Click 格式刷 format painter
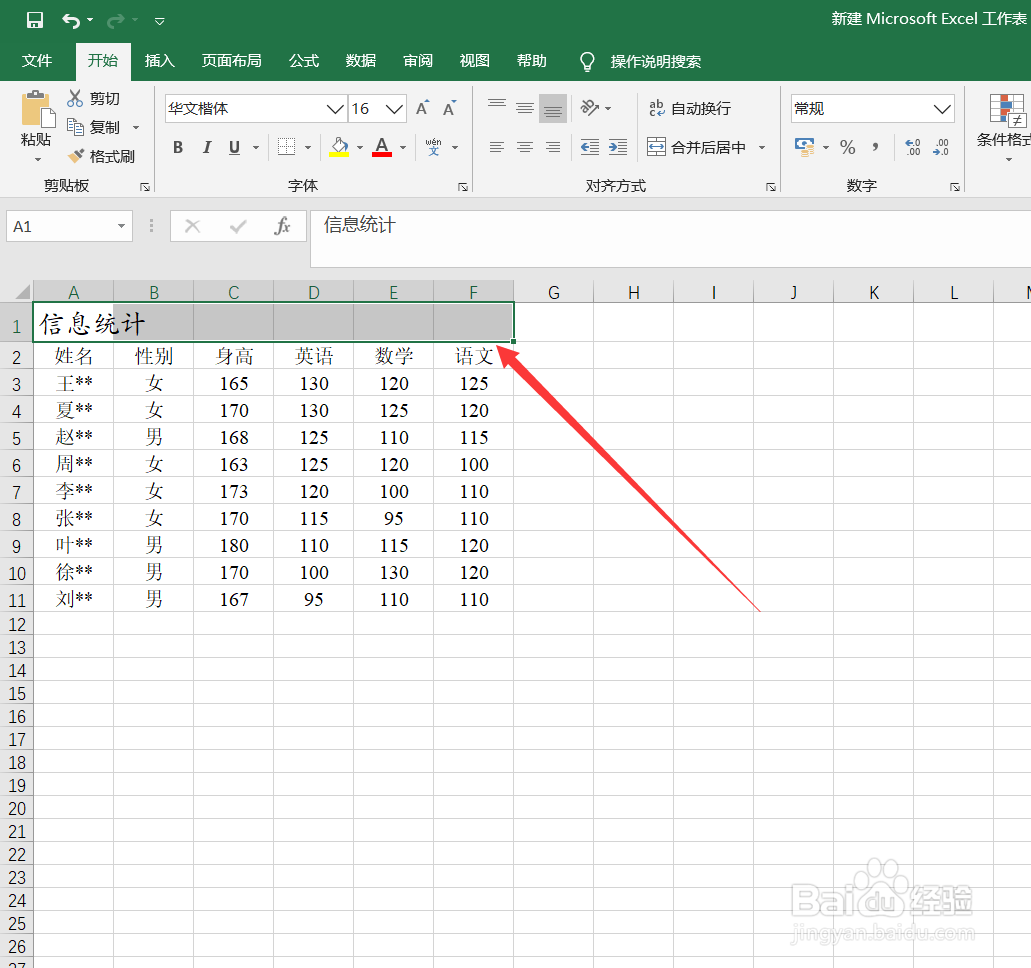Screen dimensions: 1031x968 coord(101,156)
